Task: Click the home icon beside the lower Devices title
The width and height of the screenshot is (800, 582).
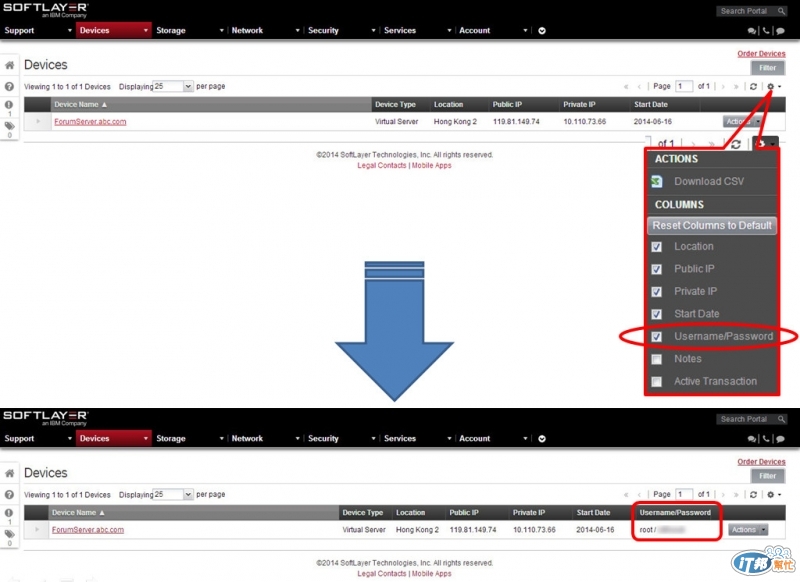Action: pos(9,473)
